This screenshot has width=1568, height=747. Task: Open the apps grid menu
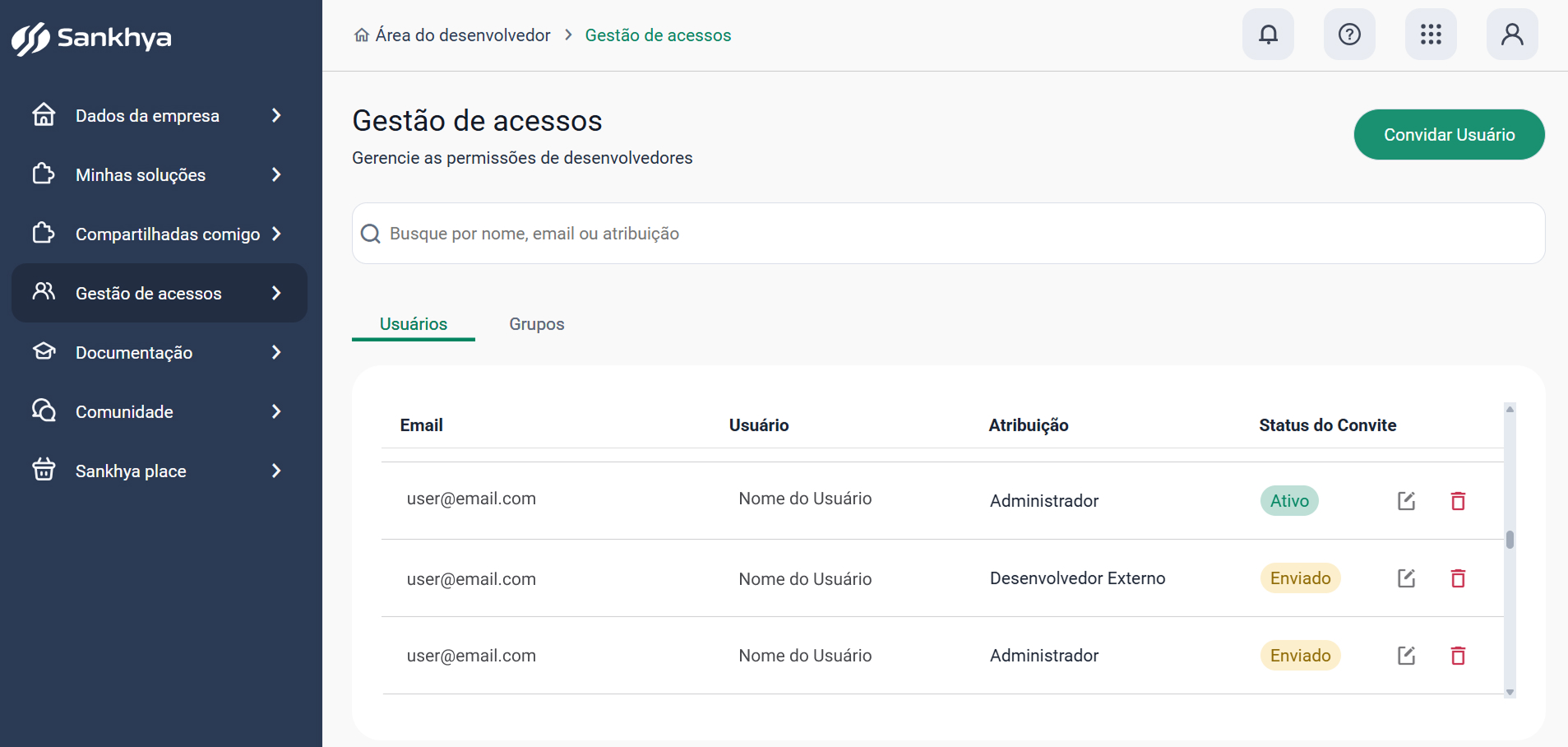point(1431,35)
